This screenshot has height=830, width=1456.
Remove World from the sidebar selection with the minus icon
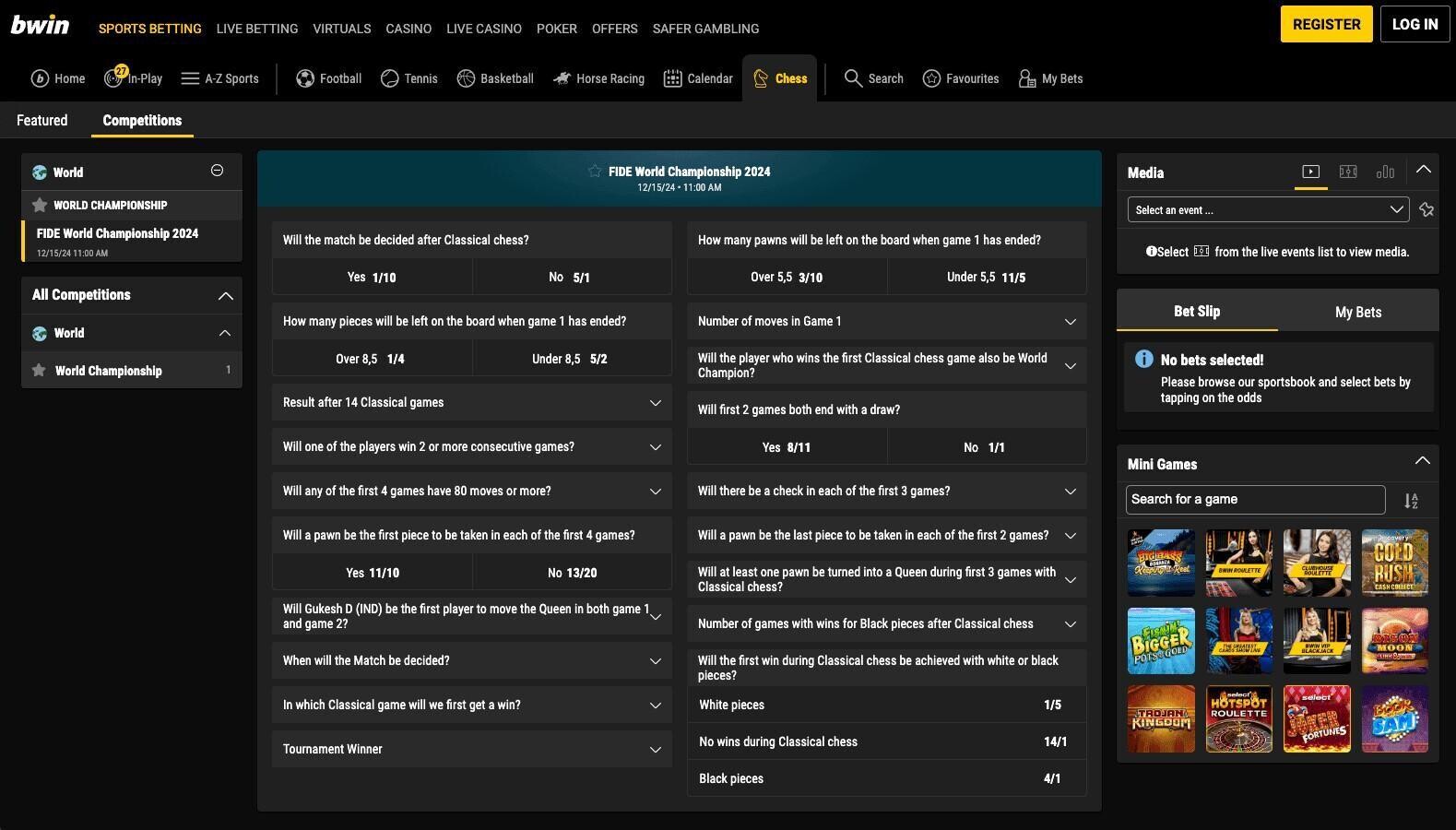[x=217, y=171]
